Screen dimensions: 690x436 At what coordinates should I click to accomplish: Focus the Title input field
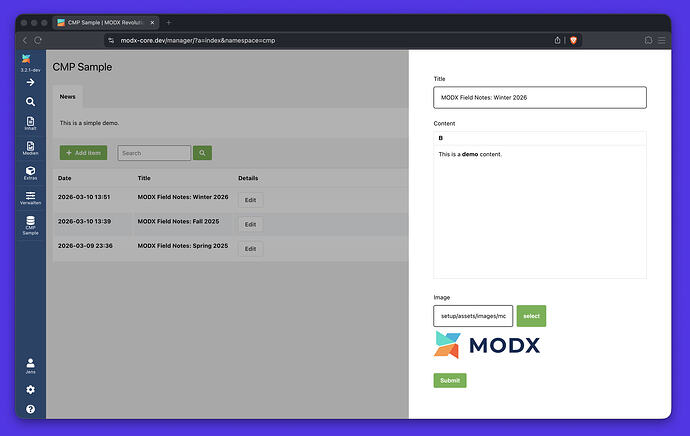point(539,97)
